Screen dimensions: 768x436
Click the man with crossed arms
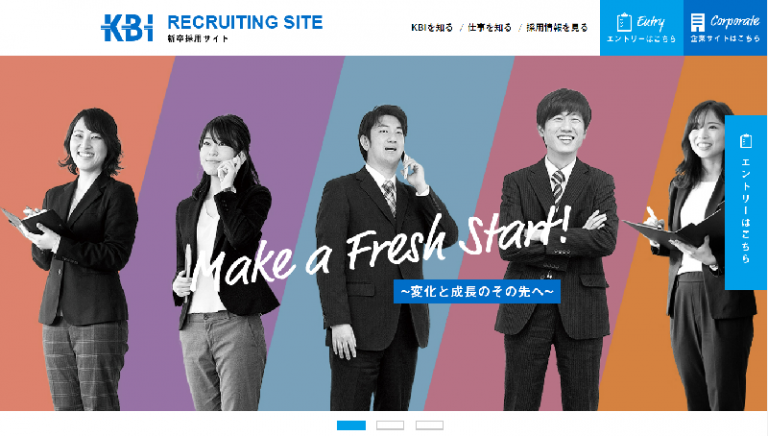click(556, 250)
